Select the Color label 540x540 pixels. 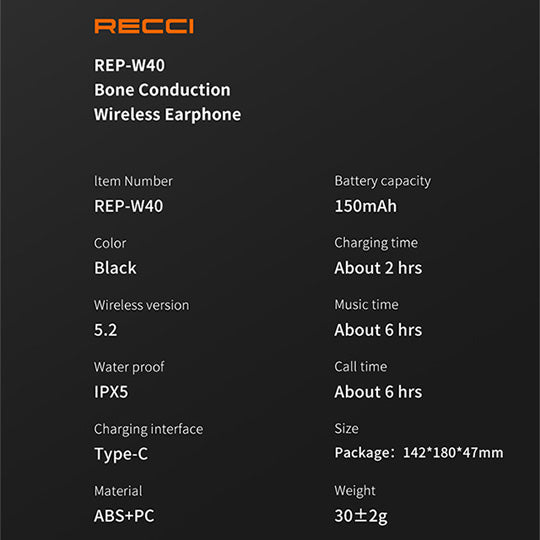point(110,243)
